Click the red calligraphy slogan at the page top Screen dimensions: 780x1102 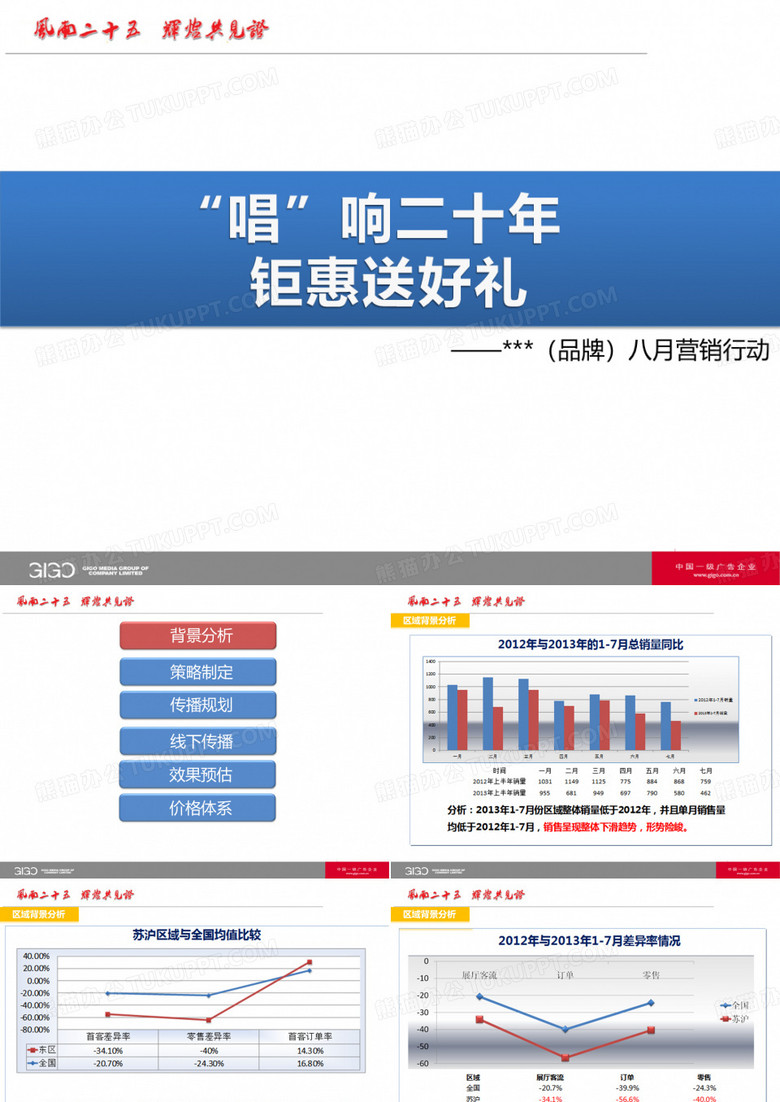click(150, 30)
